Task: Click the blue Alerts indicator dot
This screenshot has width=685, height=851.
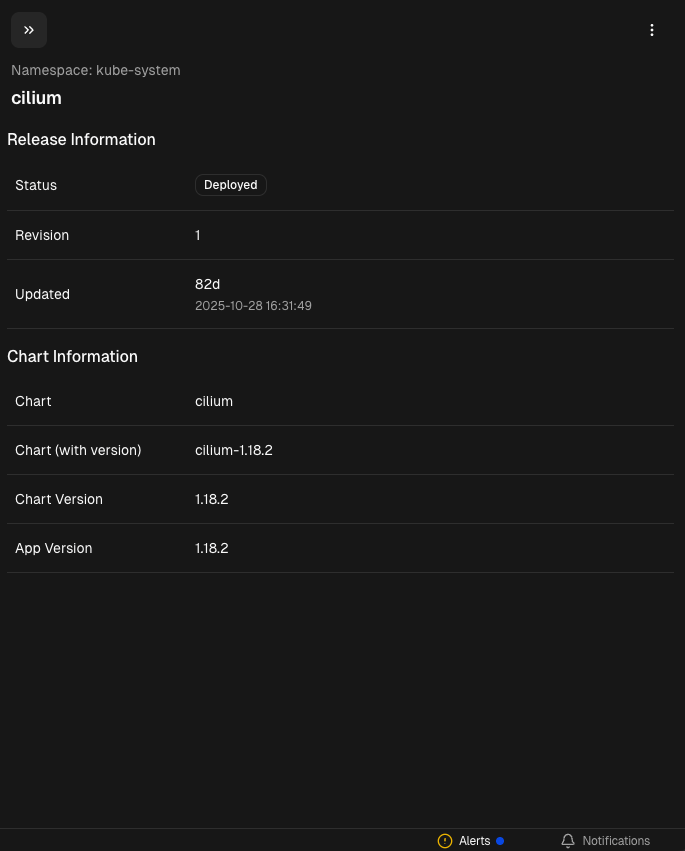Action: (x=500, y=841)
